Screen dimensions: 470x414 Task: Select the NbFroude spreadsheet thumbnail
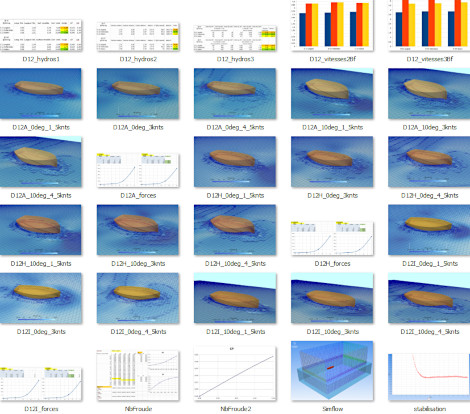tap(138, 375)
